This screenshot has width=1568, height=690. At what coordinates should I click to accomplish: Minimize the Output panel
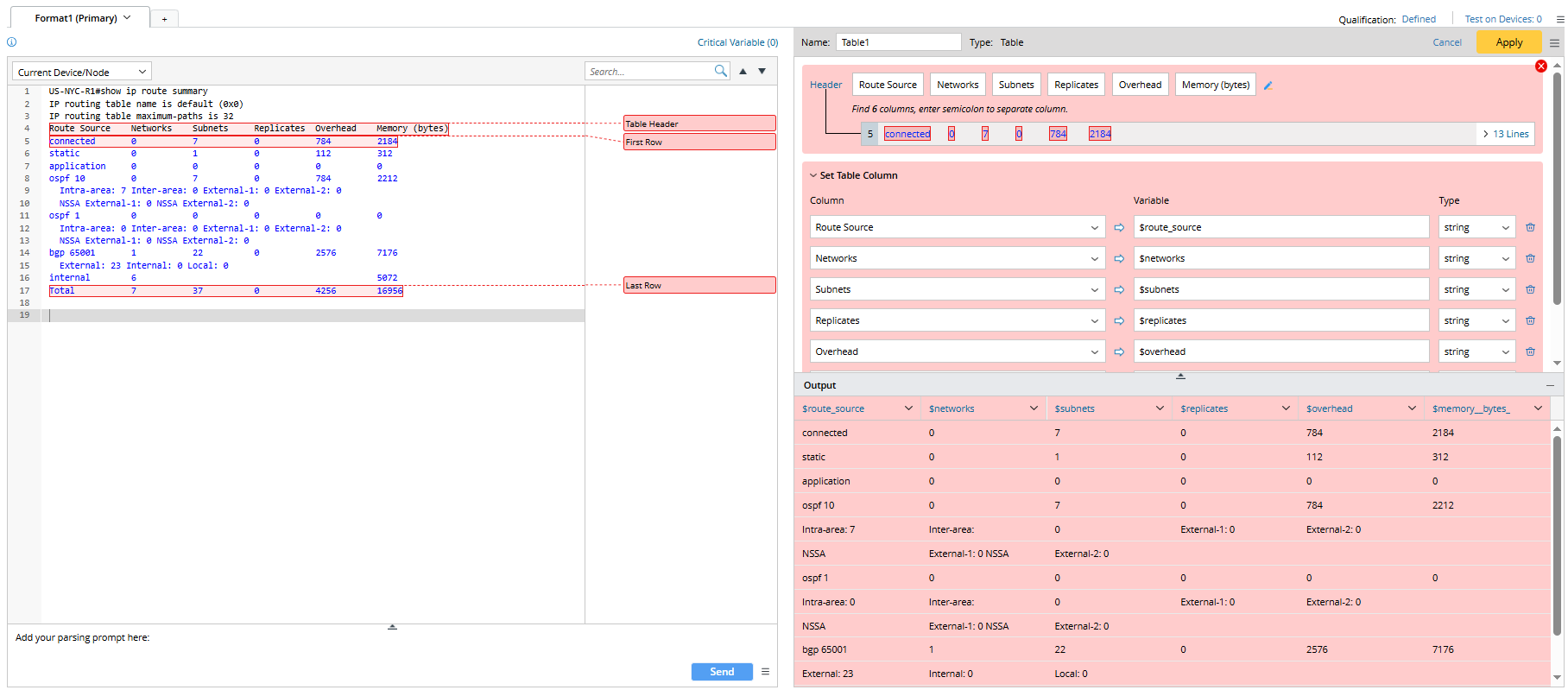[x=1550, y=385]
